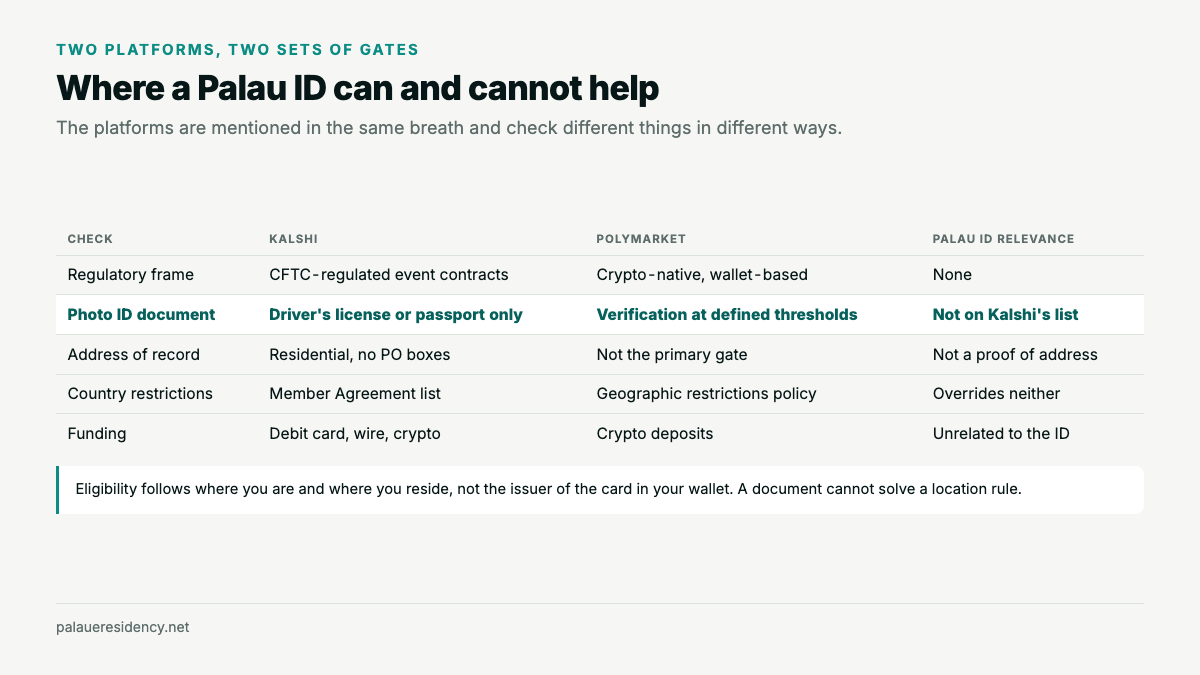
Task: Click 'Residential, no PO boxes' cell
Action: point(361,354)
